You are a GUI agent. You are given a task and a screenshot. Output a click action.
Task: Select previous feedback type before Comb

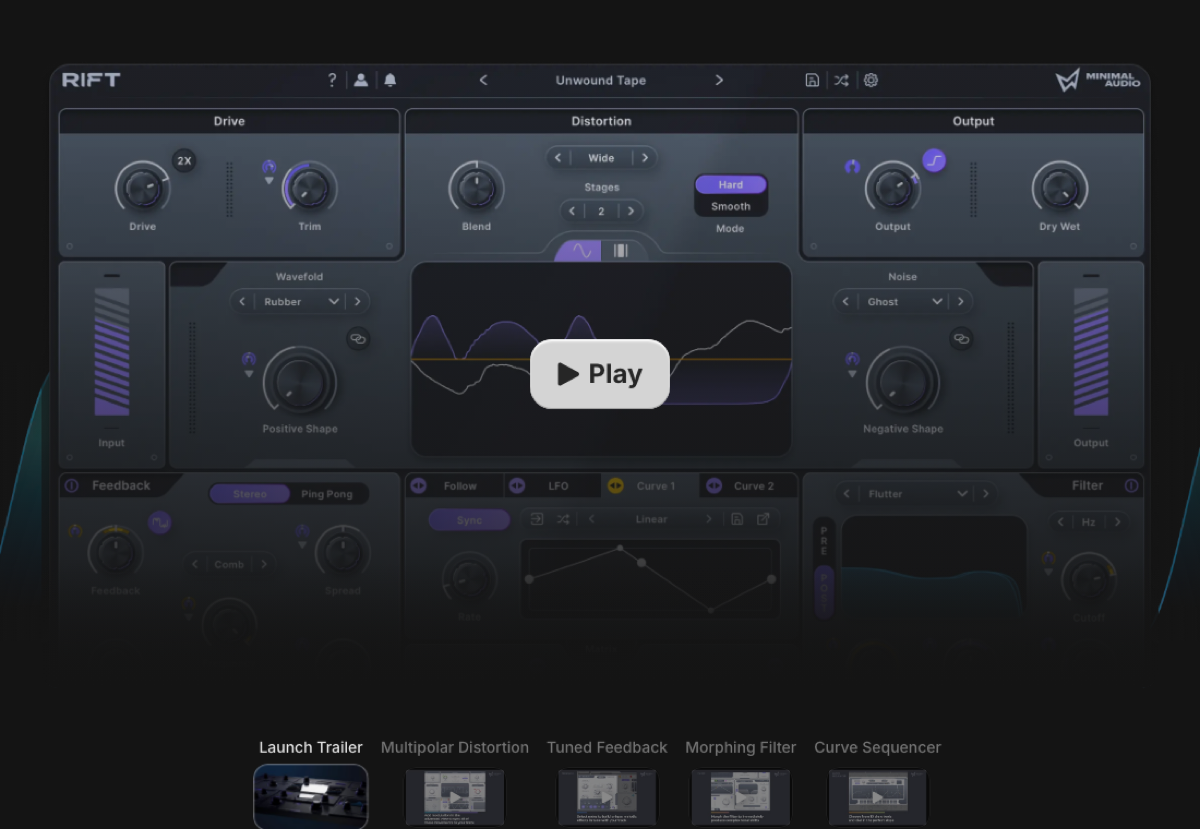tap(195, 564)
